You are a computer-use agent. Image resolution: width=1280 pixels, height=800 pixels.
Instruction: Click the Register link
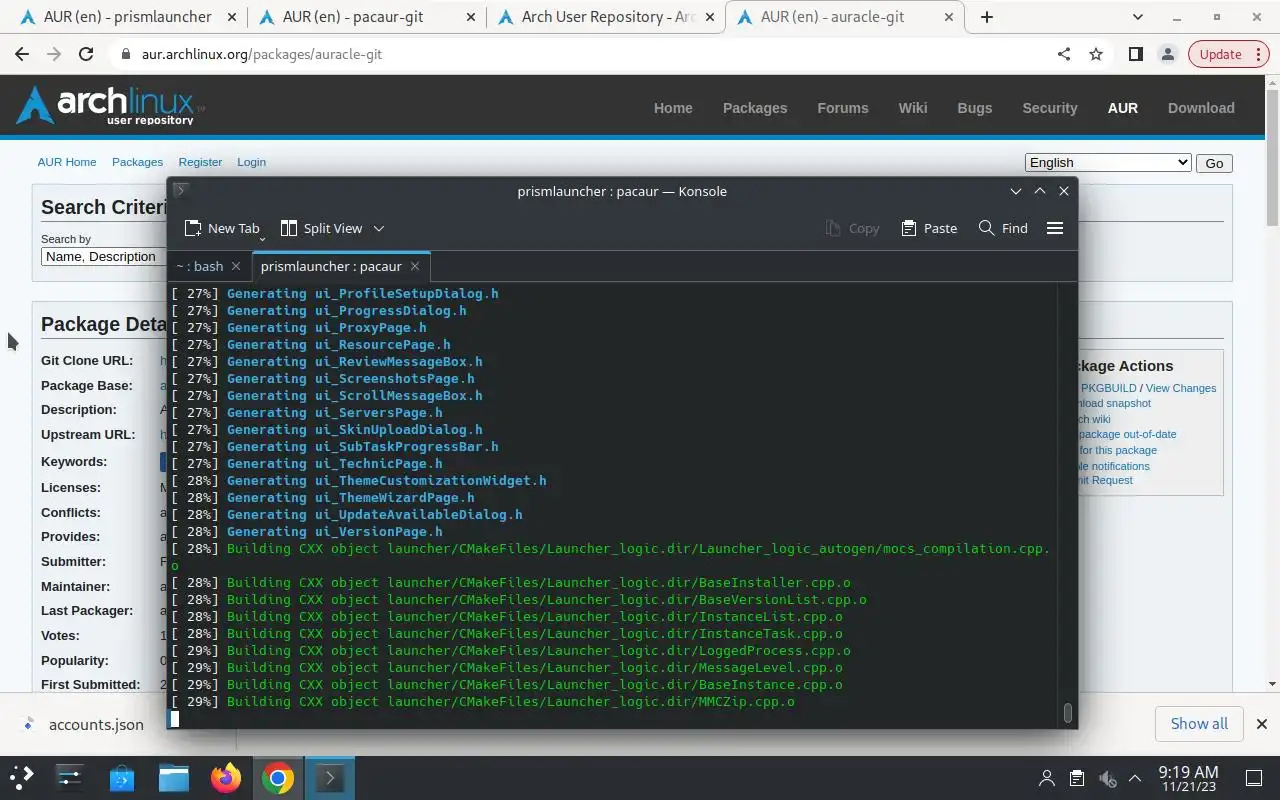click(x=200, y=162)
